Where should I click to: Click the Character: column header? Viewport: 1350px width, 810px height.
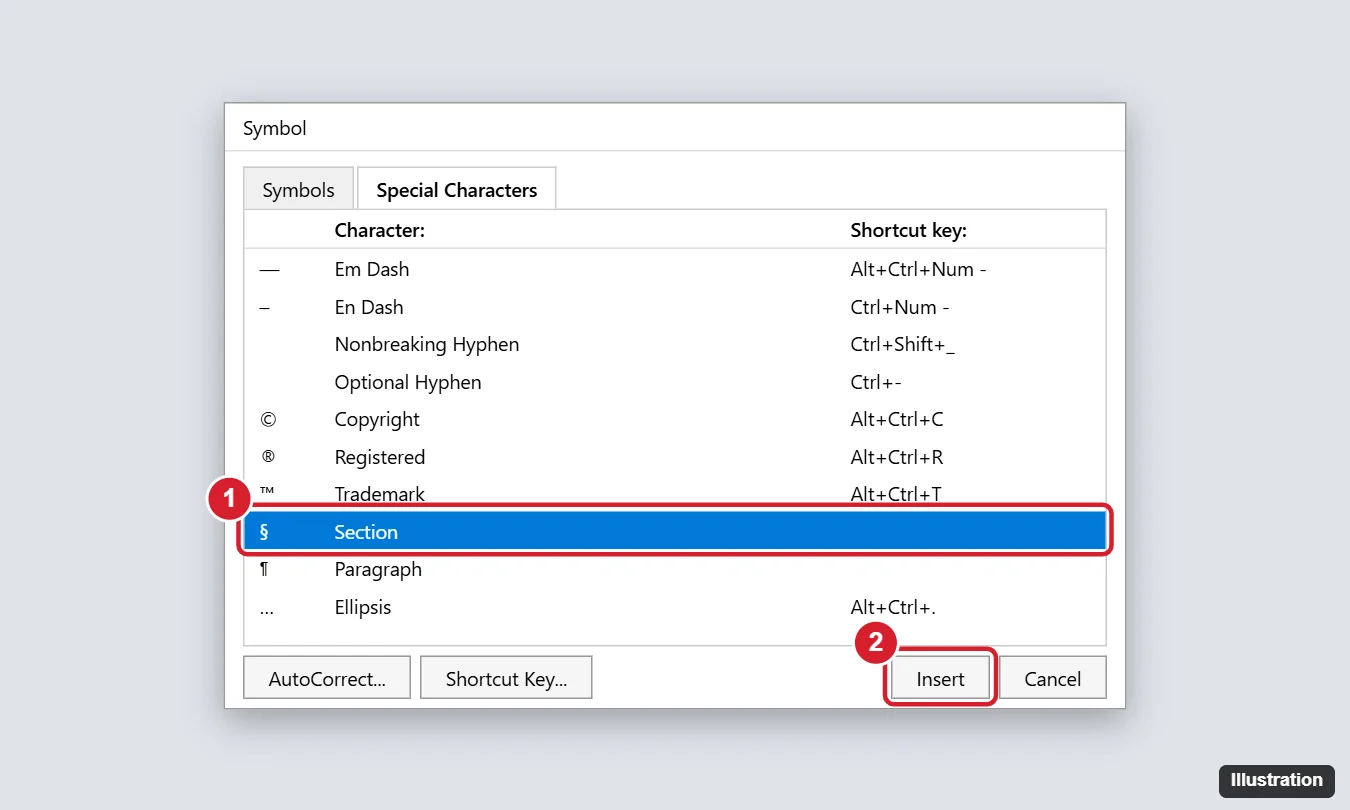tap(380, 230)
